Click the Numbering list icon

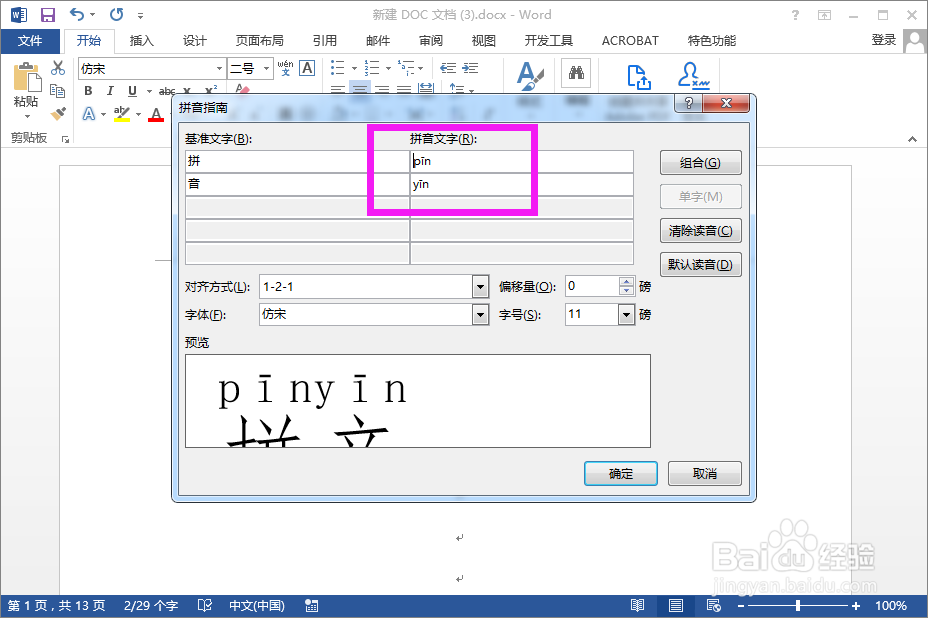[x=372, y=68]
